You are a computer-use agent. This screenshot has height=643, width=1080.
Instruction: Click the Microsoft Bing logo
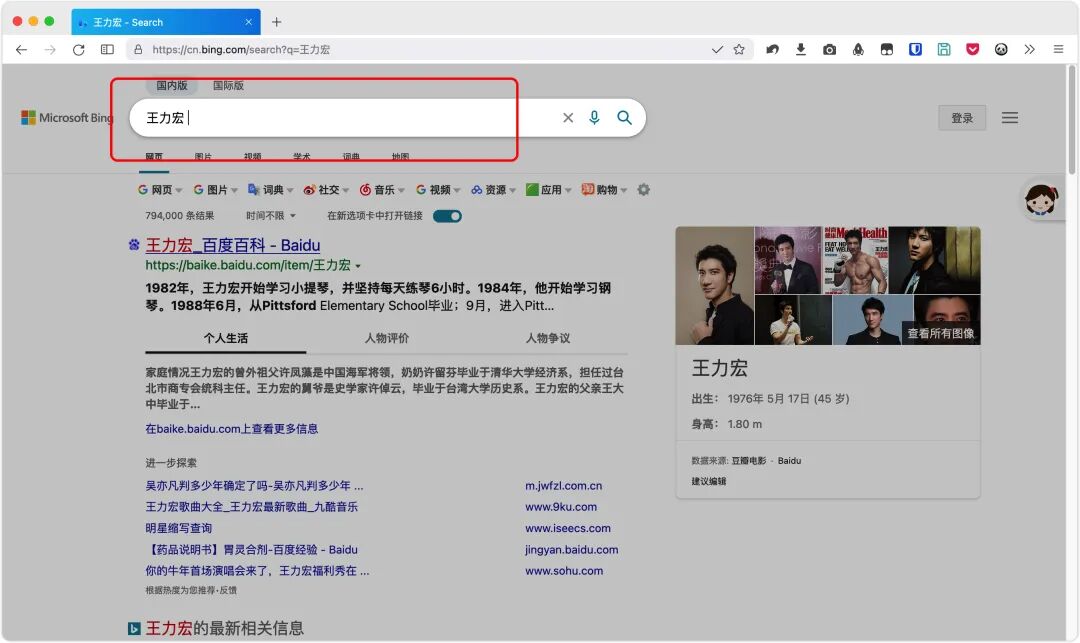[68, 118]
